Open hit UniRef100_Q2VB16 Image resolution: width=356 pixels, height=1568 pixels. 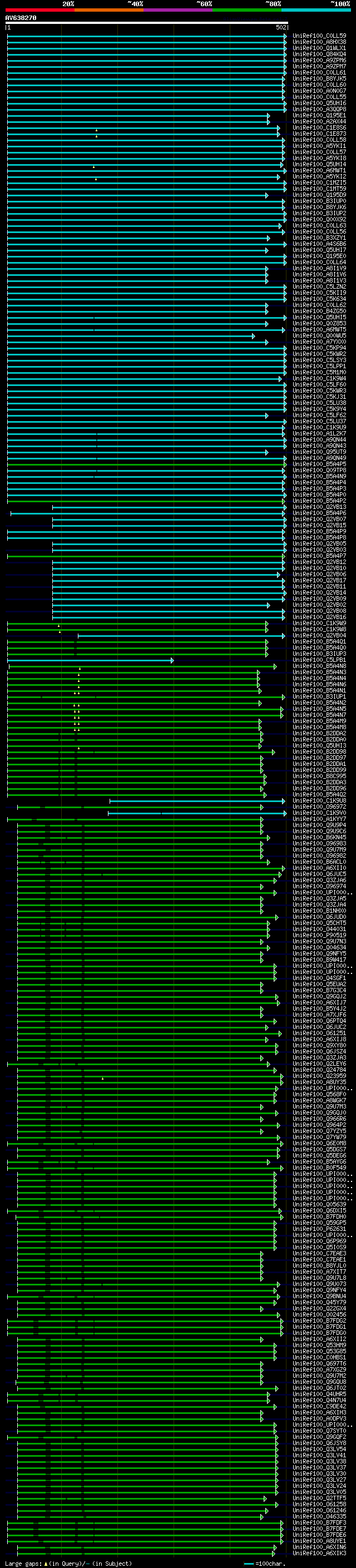click(x=319, y=617)
